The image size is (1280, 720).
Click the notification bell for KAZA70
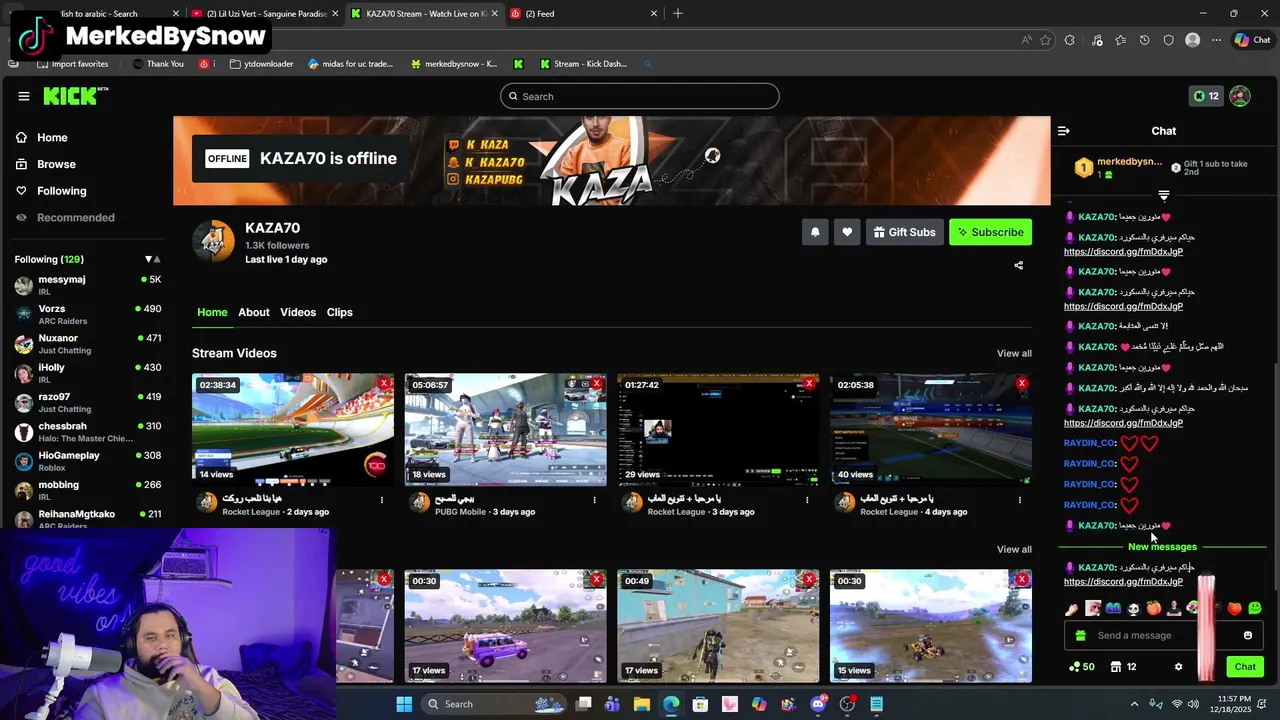pyautogui.click(x=815, y=232)
